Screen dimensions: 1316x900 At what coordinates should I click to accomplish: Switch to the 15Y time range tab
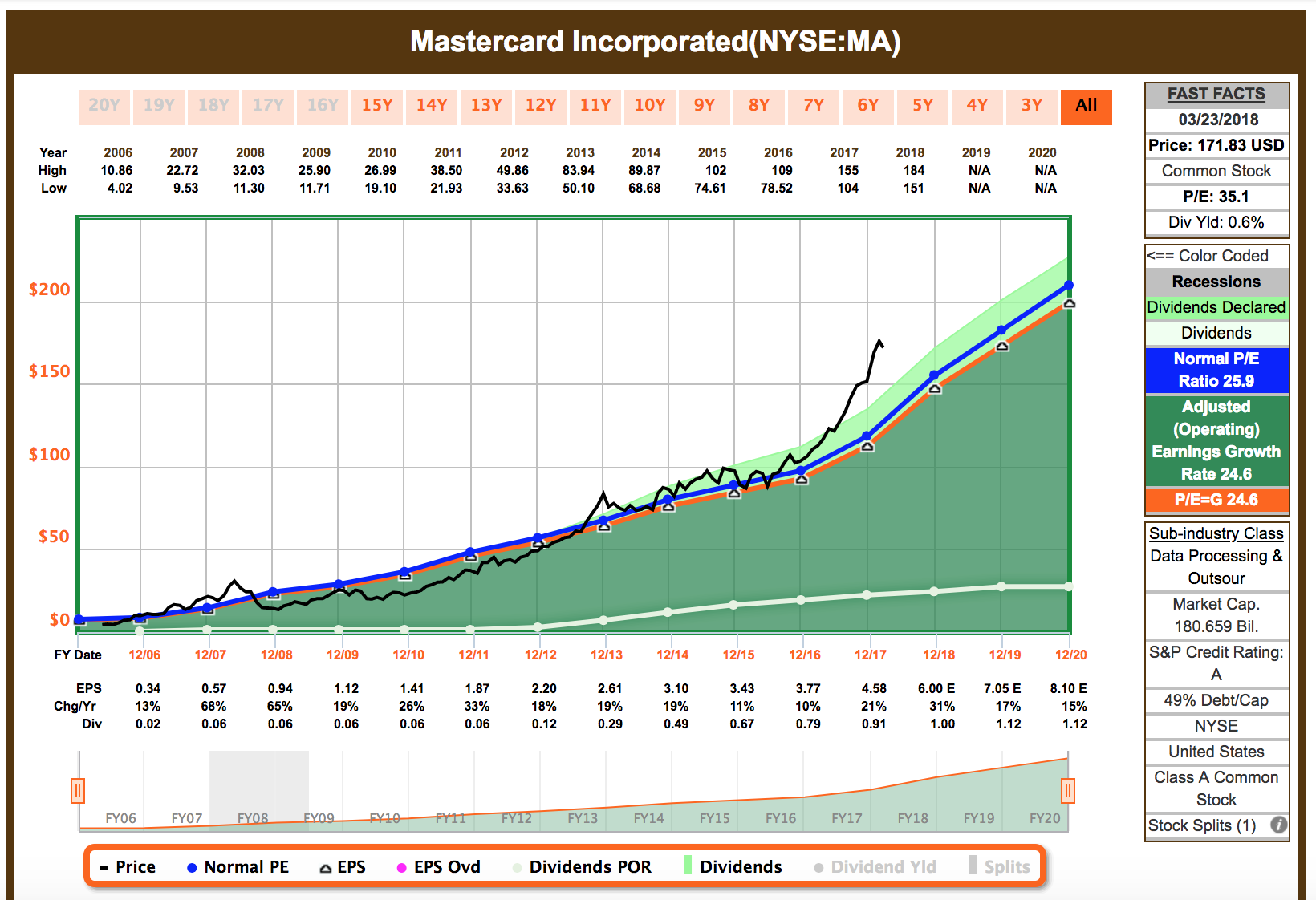[x=376, y=106]
